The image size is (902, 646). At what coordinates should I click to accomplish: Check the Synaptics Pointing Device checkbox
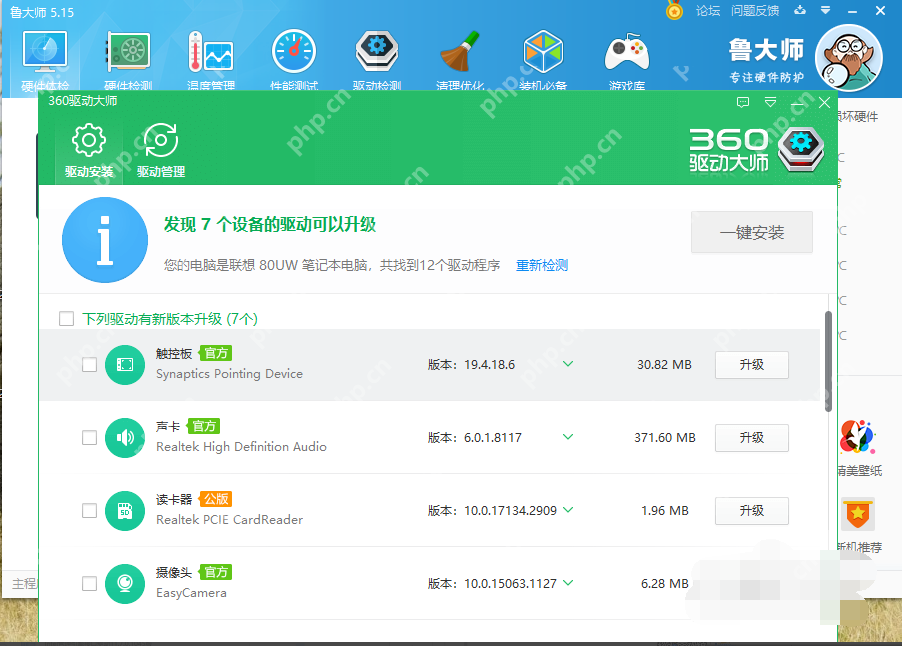[89, 365]
